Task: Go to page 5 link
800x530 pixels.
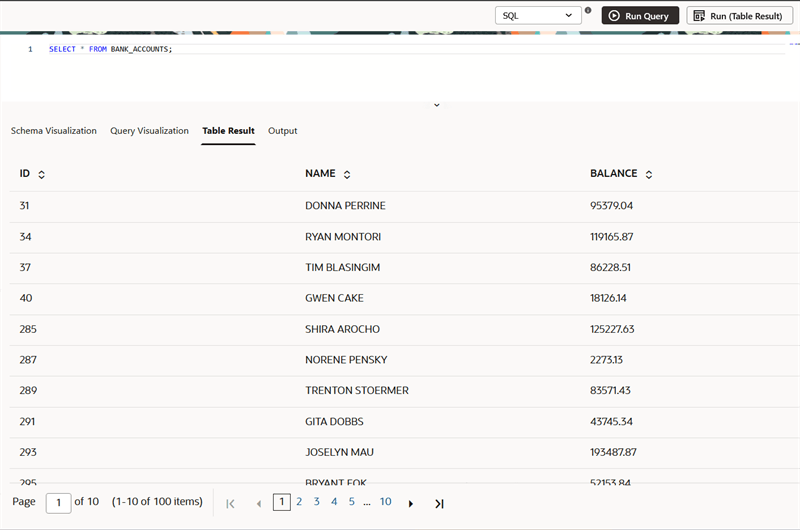Action: tap(352, 501)
